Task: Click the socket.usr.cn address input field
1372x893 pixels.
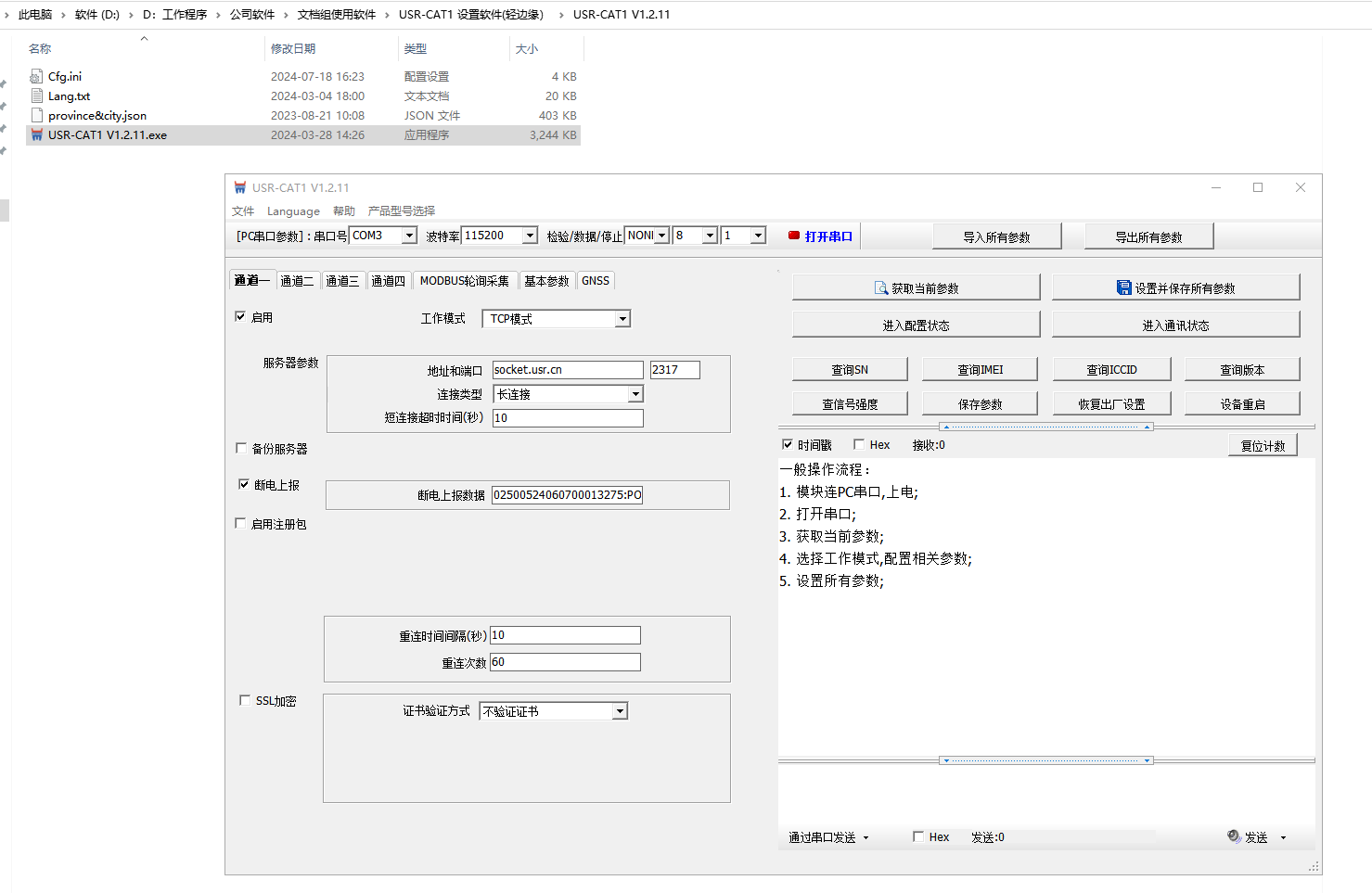Action: 567,370
